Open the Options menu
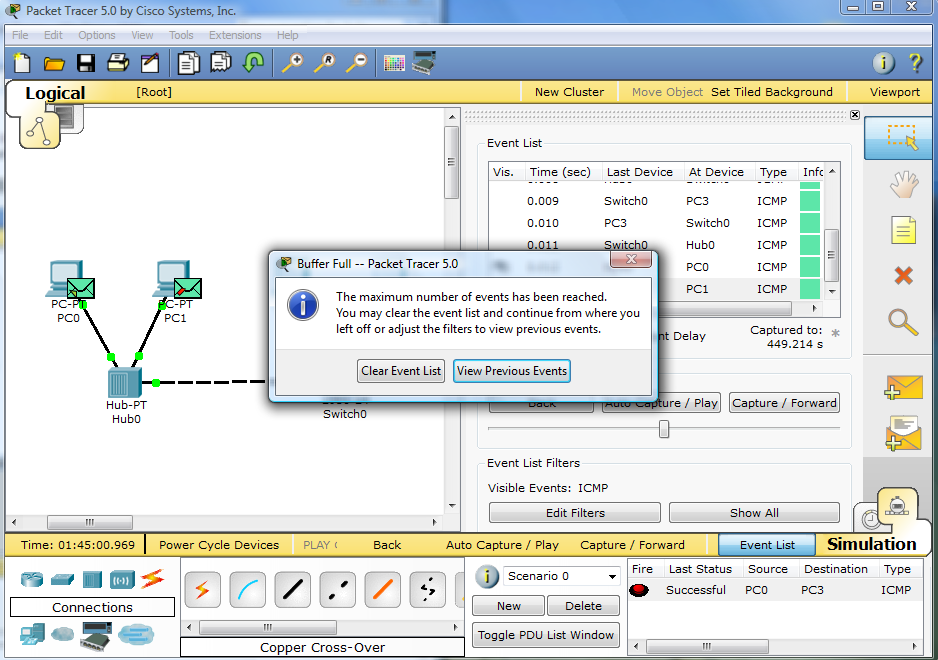The image size is (938, 660). (x=96, y=35)
